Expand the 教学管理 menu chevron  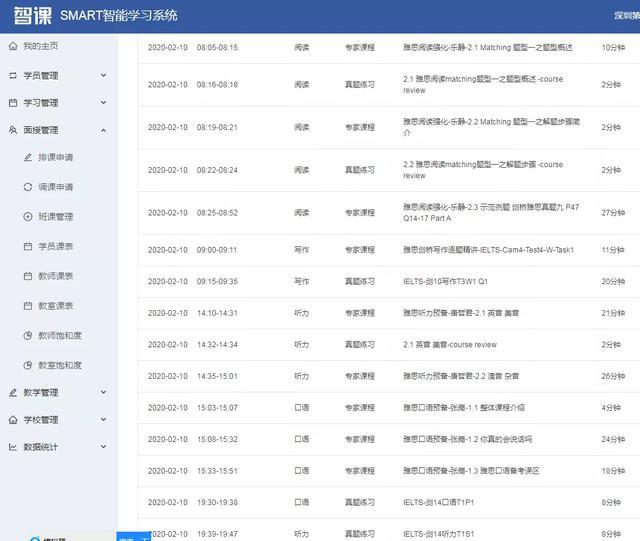(x=104, y=393)
